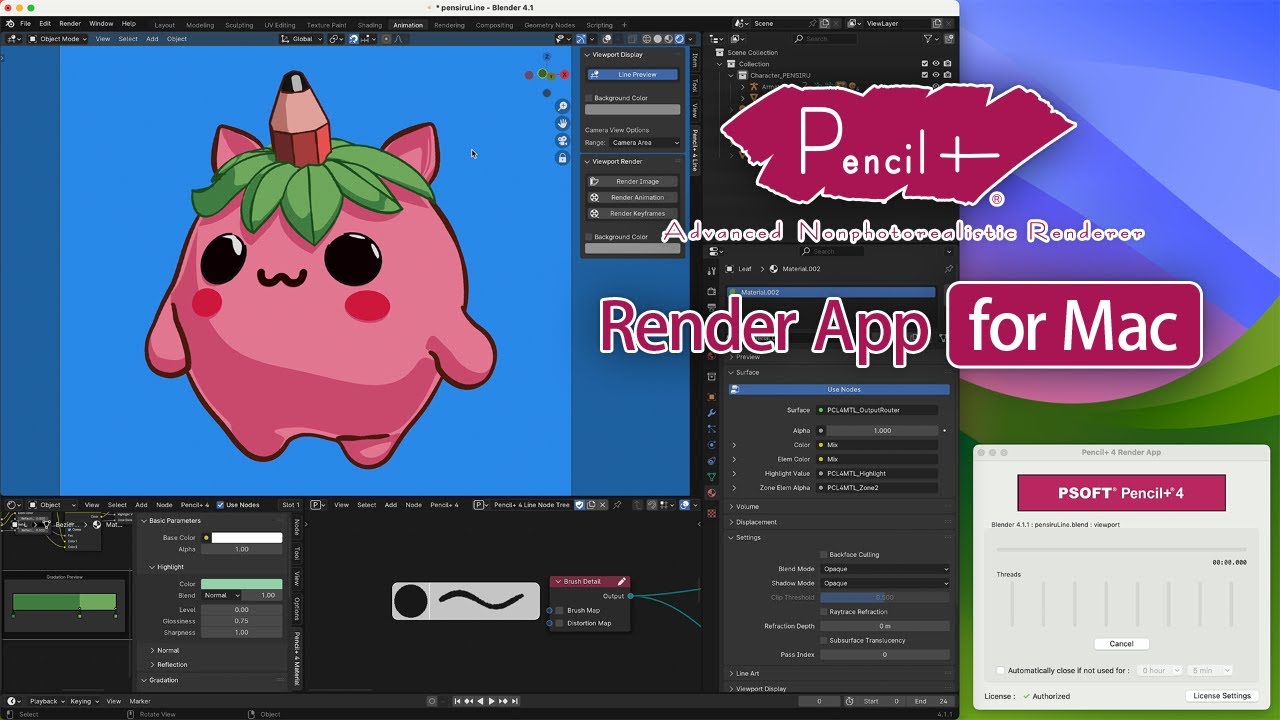This screenshot has width=1280, height=720.
Task: Click the Render Animation button
Action: coord(632,197)
